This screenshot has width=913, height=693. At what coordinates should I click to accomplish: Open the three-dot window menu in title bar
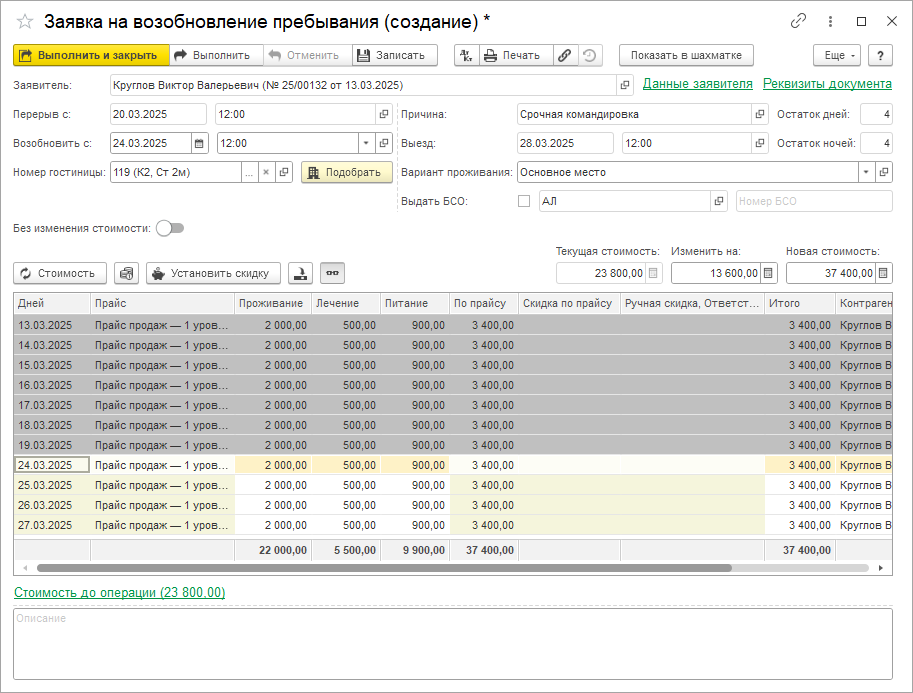click(830, 21)
